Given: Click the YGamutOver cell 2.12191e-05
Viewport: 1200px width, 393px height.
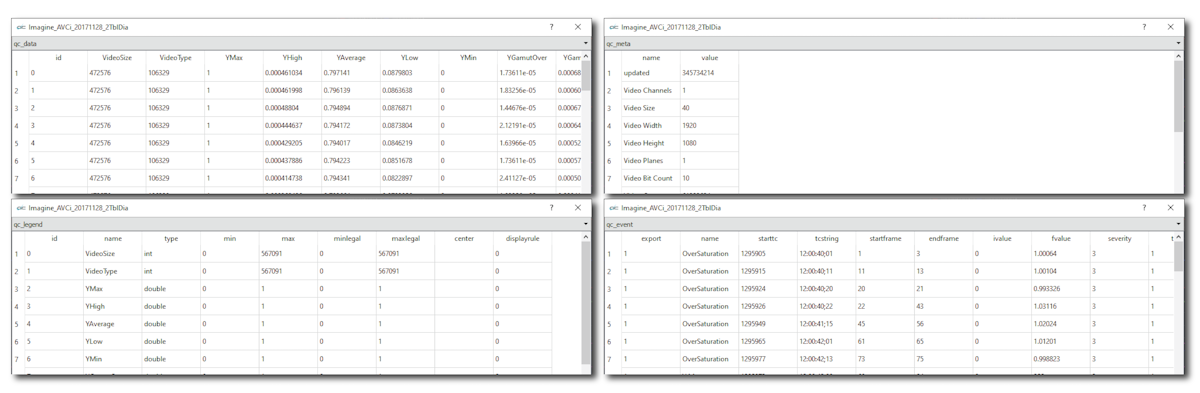Looking at the screenshot, I should tap(527, 126).
